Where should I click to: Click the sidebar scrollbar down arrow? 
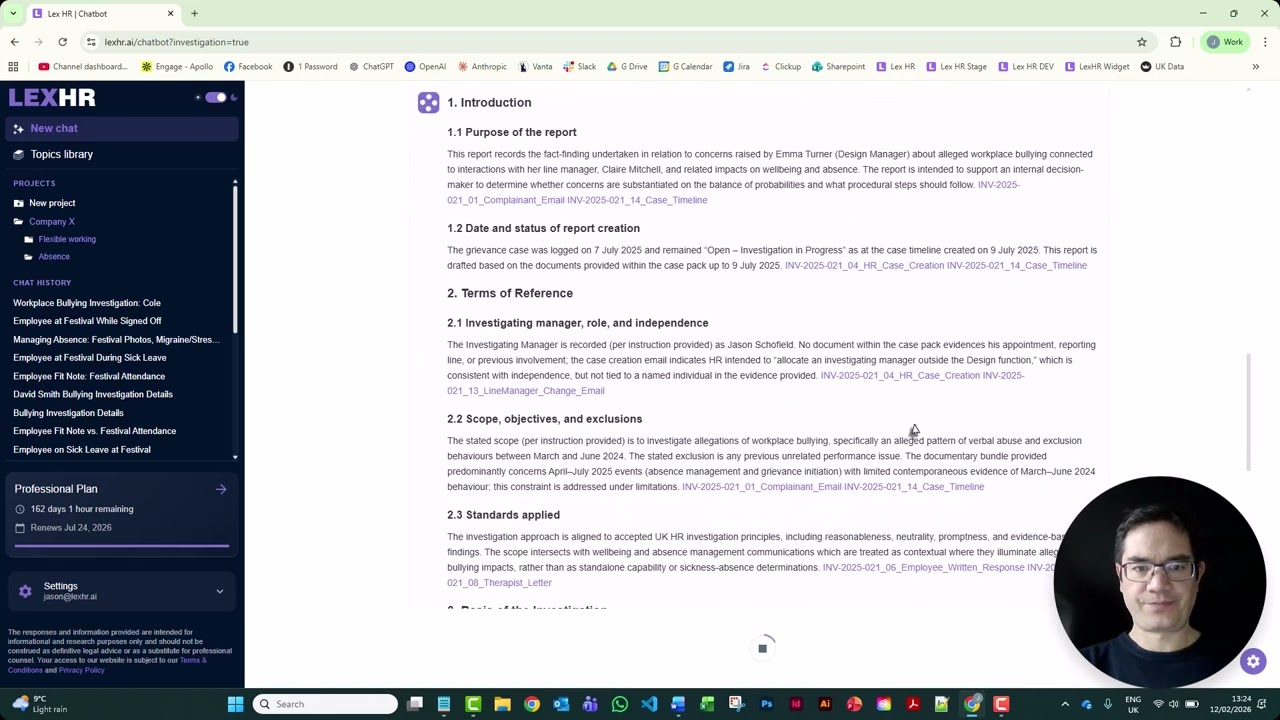[x=235, y=457]
